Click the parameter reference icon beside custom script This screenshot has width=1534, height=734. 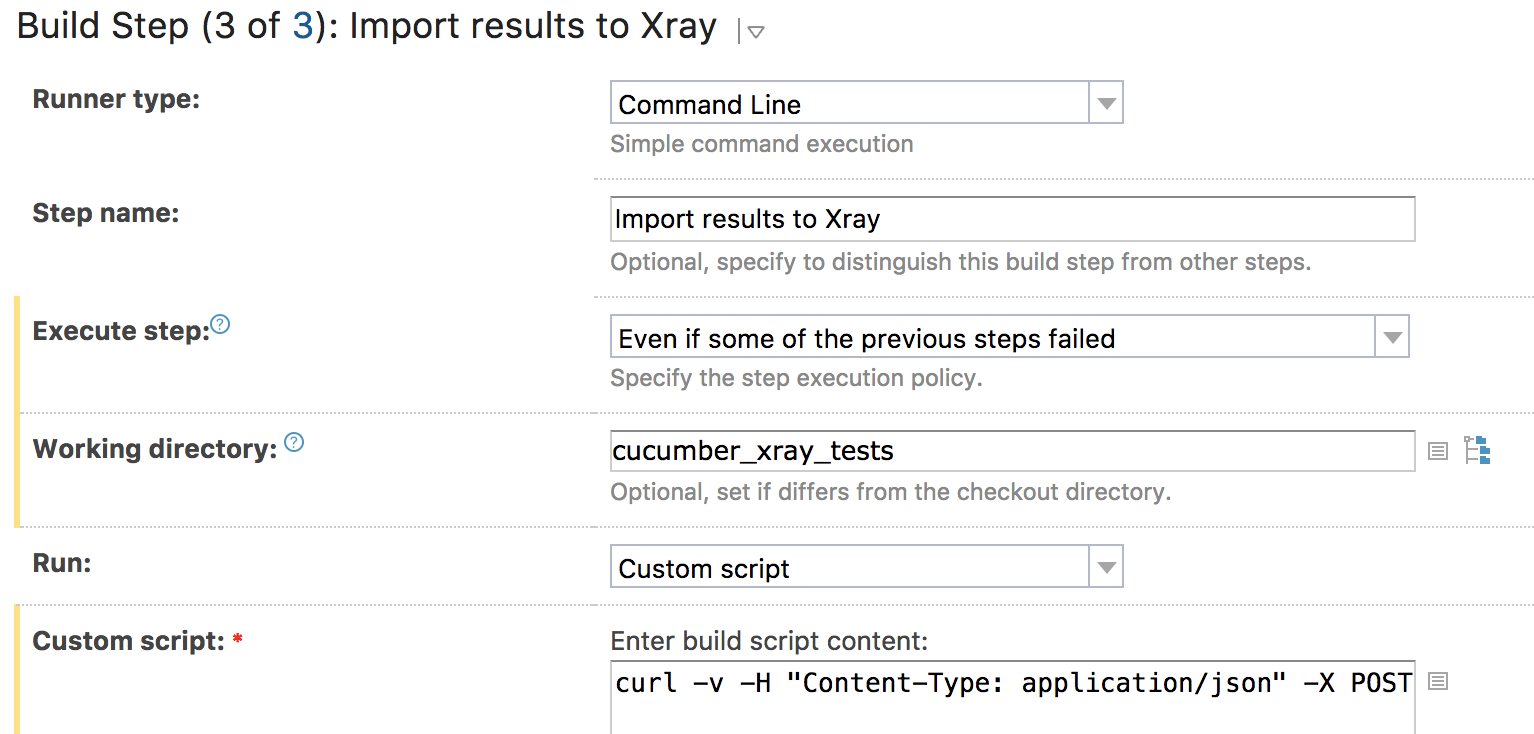[x=1437, y=682]
